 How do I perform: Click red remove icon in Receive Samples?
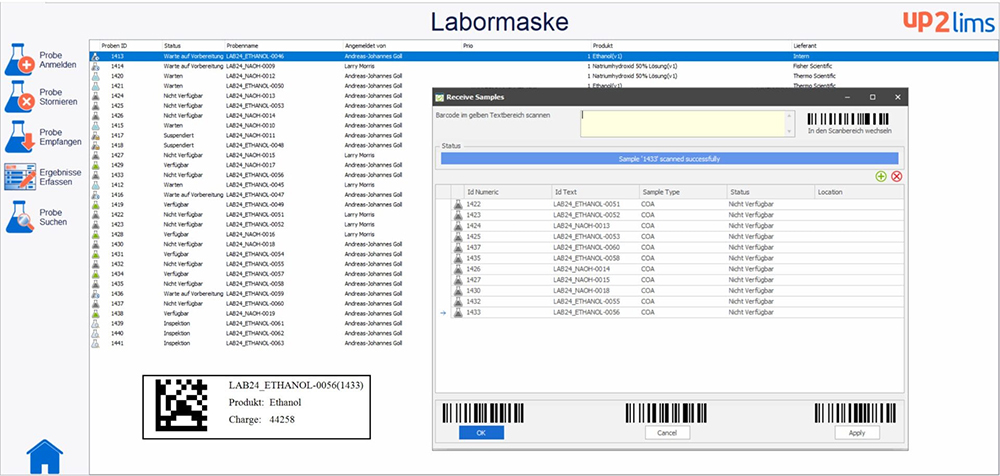(897, 176)
